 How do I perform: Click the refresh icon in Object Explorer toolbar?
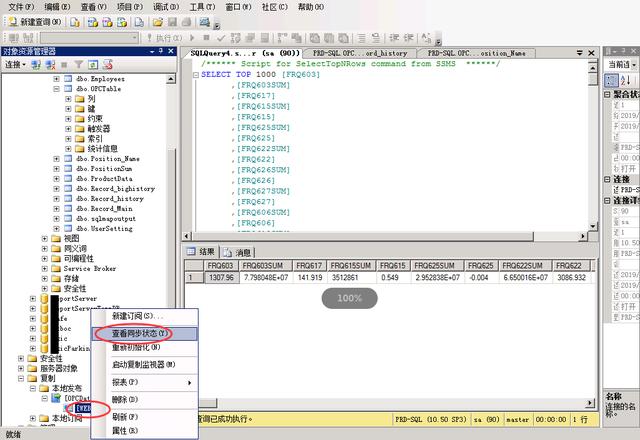[94, 64]
